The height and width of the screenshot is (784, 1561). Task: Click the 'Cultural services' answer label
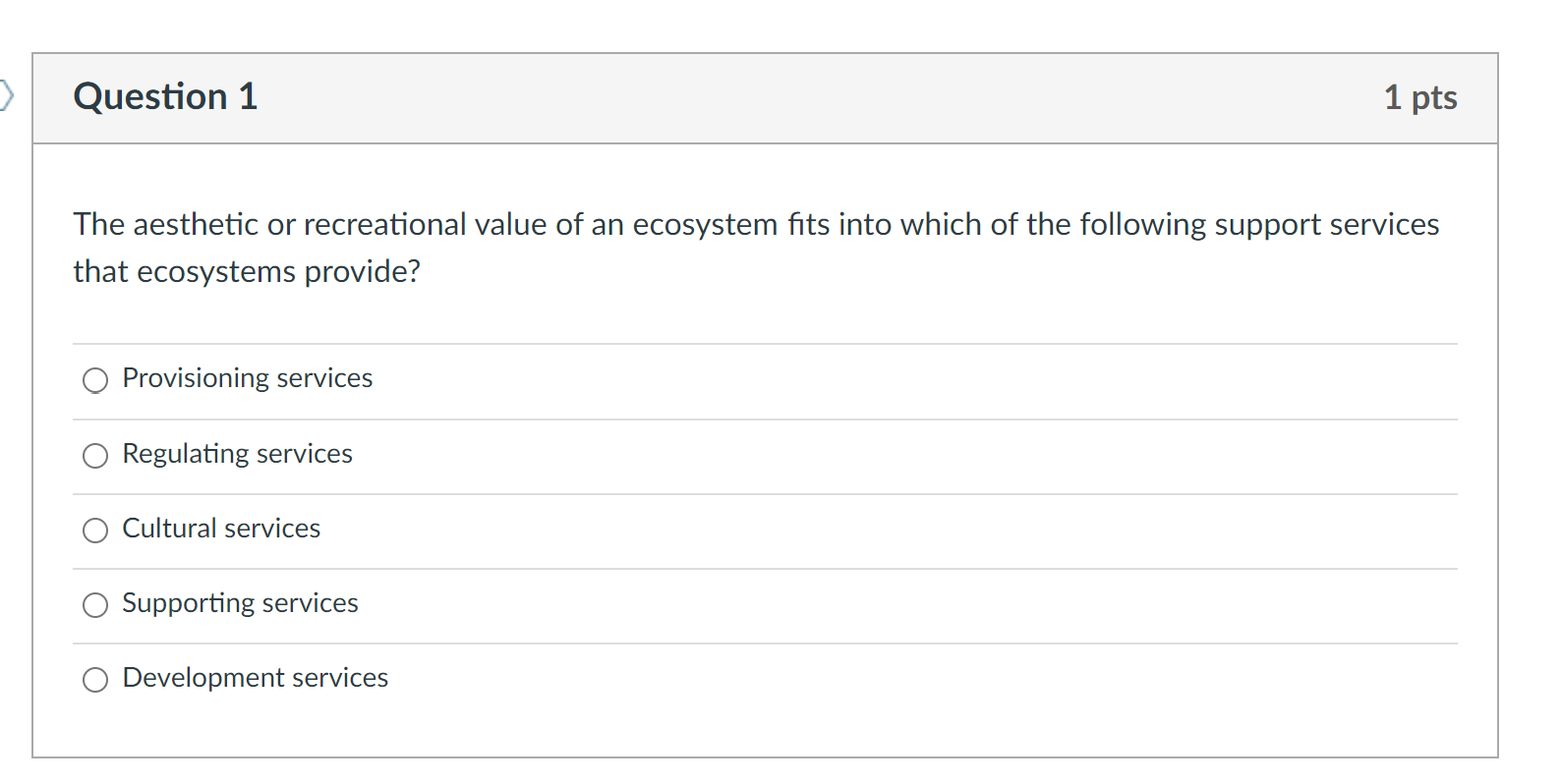[x=221, y=529]
